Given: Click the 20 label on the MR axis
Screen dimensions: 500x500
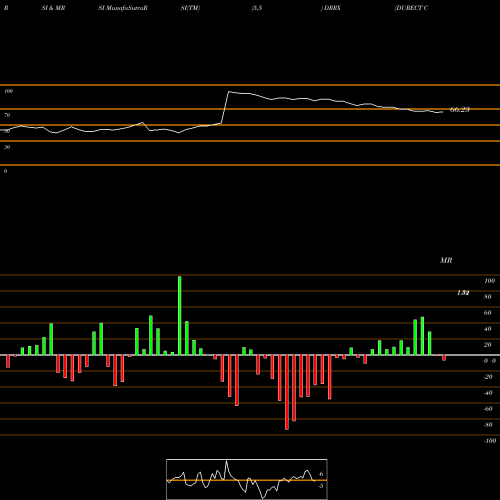Looking at the screenshot, I should click(488, 345).
